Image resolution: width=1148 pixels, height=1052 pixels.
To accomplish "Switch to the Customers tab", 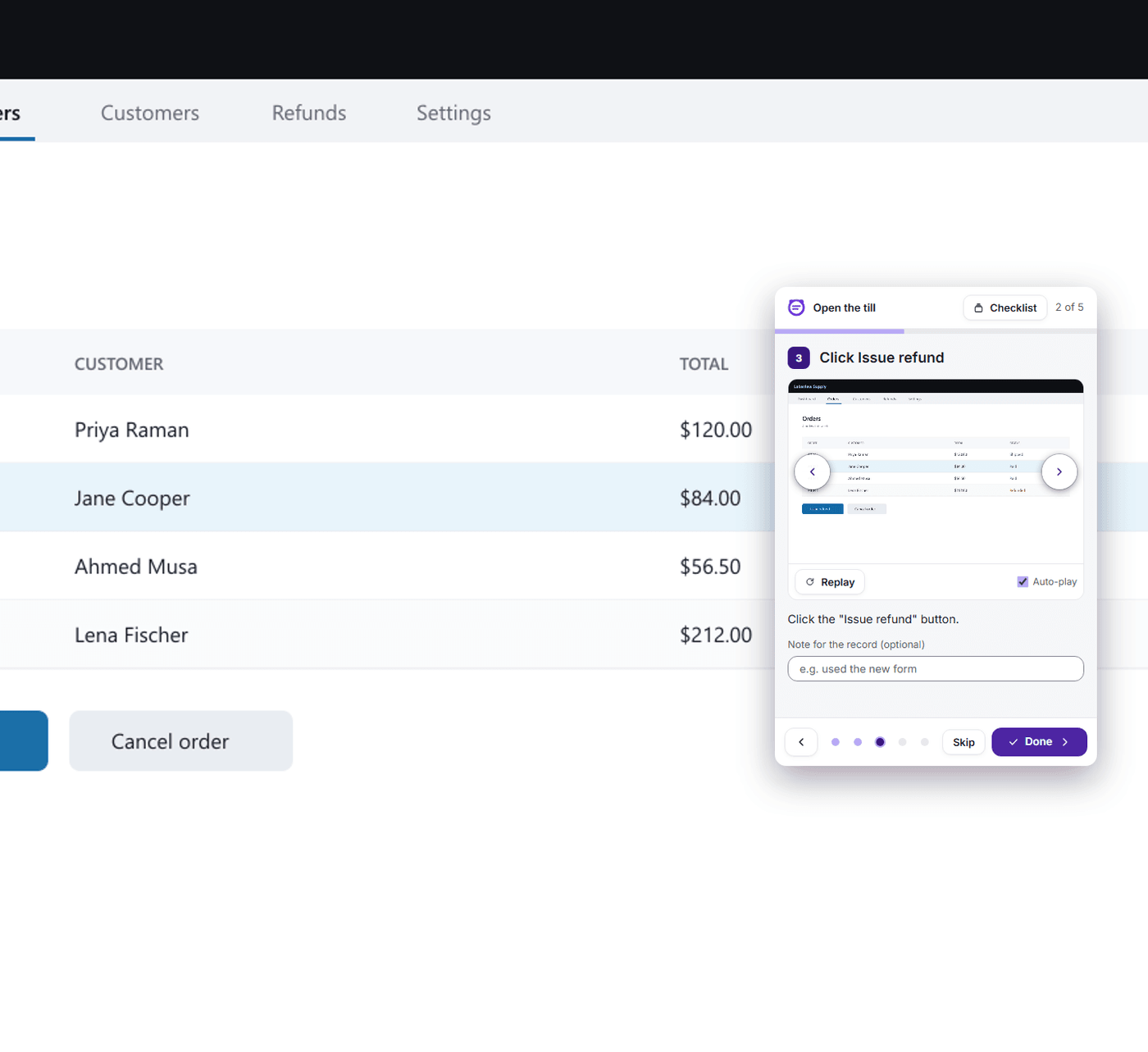I will (x=150, y=112).
